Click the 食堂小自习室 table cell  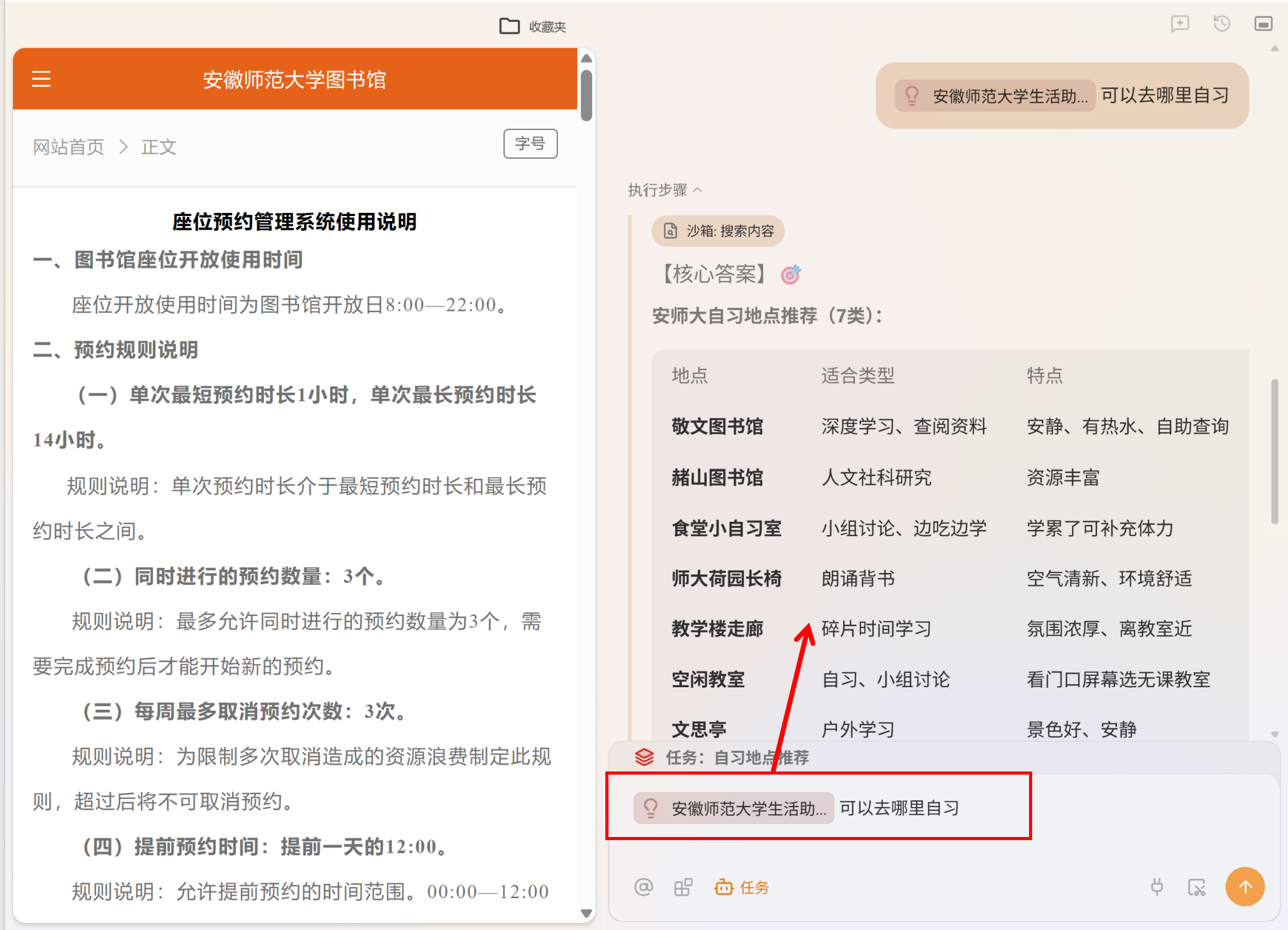coord(726,528)
